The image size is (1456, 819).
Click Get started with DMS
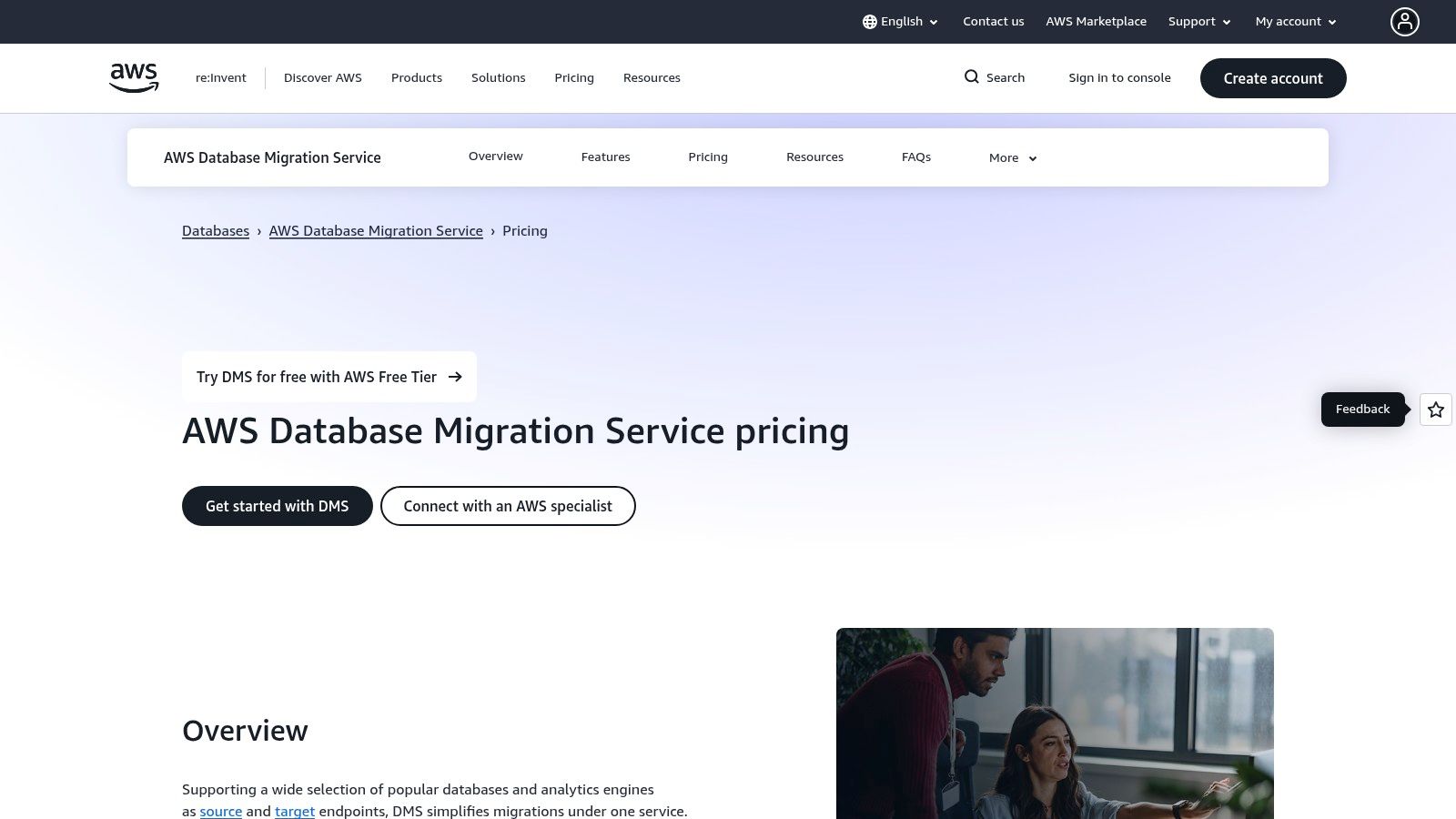(277, 506)
